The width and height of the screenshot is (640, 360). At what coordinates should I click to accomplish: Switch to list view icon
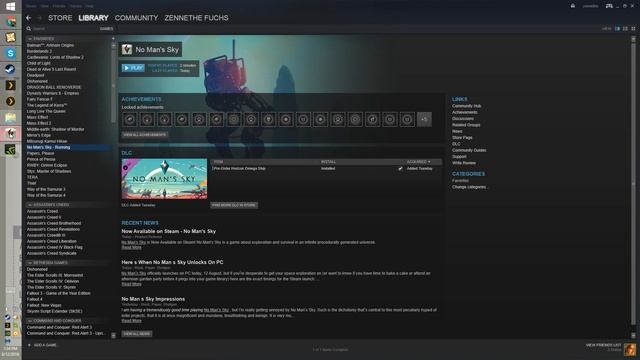(x=625, y=29)
